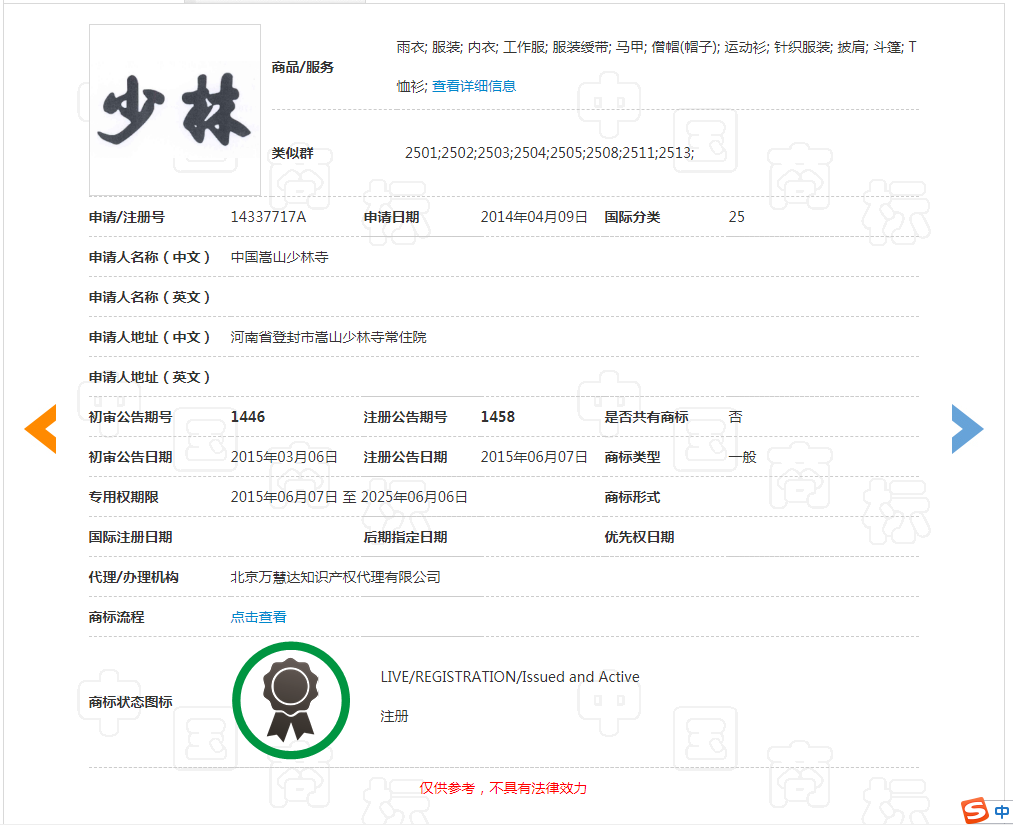Click the 商标类型 label

click(x=632, y=457)
